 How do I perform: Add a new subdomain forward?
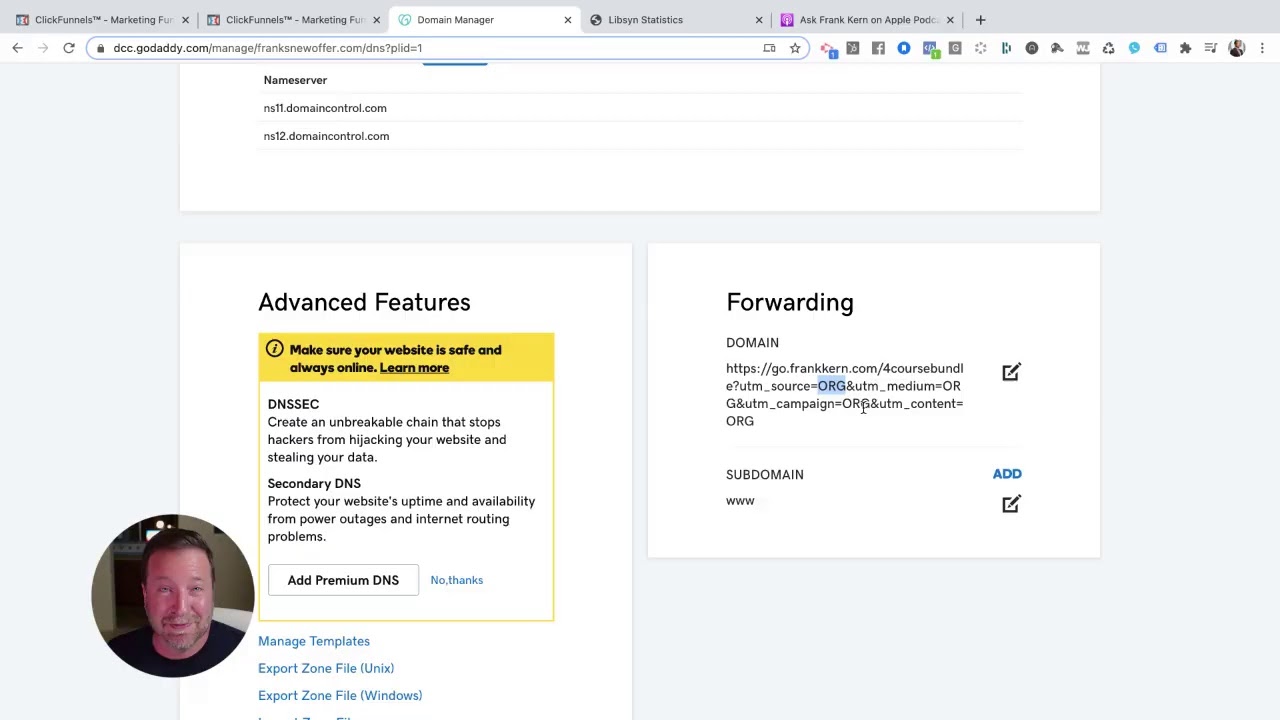point(1006,474)
